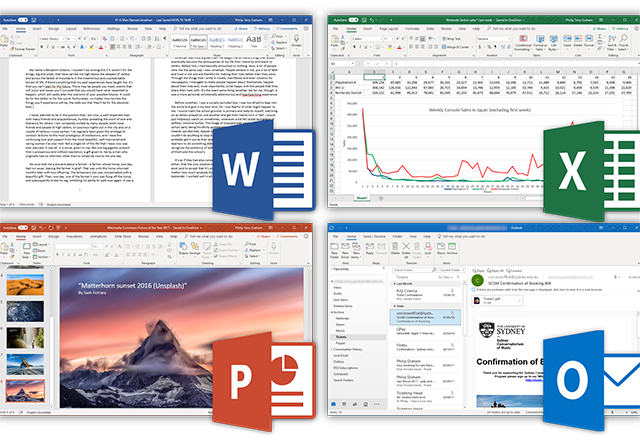The image size is (640, 440).
Task: Toggle AutoSave switch in PowerPoint title bar
Action: (23, 228)
